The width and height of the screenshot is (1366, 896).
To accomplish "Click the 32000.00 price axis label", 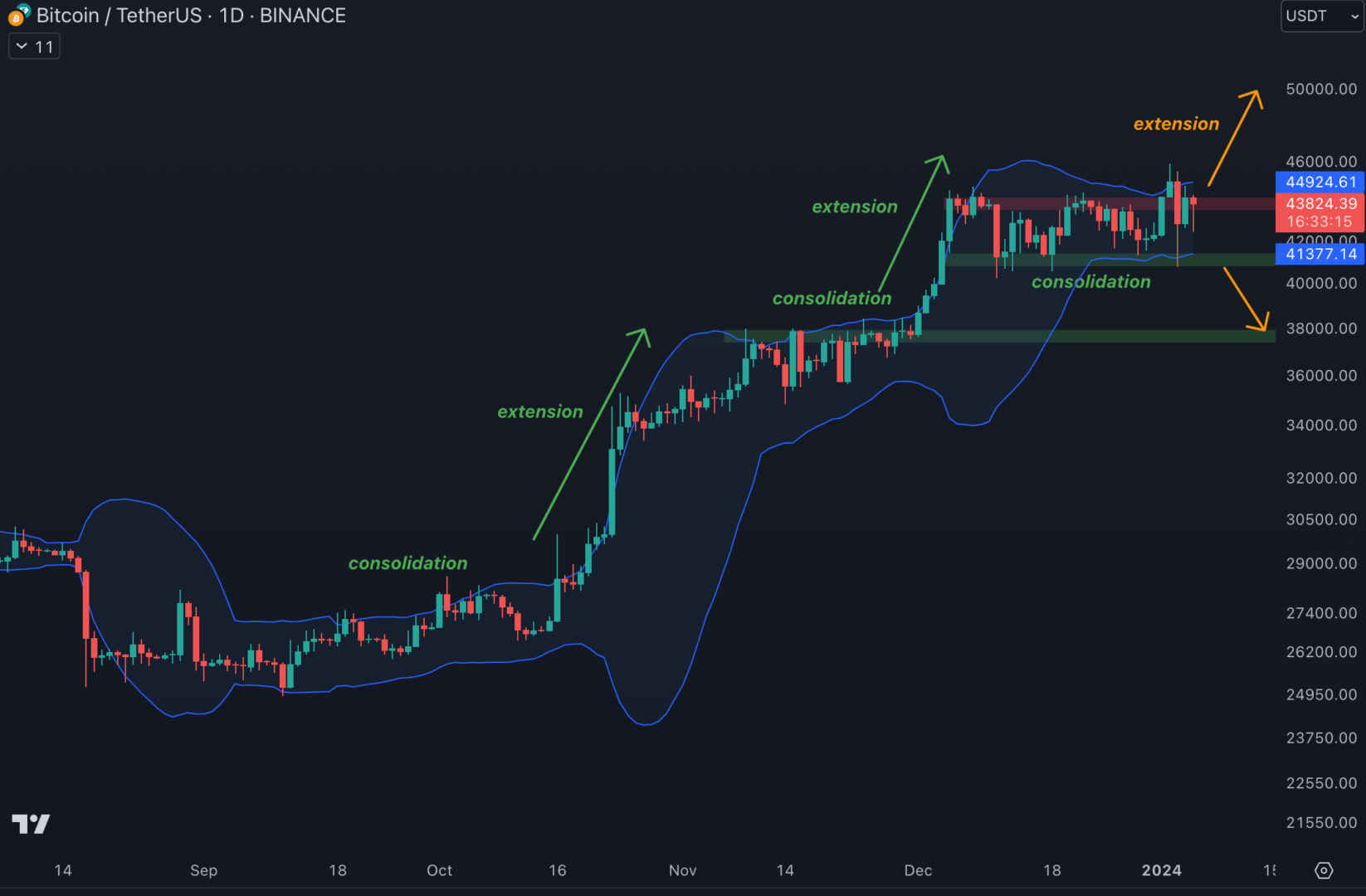I will coord(1321,479).
